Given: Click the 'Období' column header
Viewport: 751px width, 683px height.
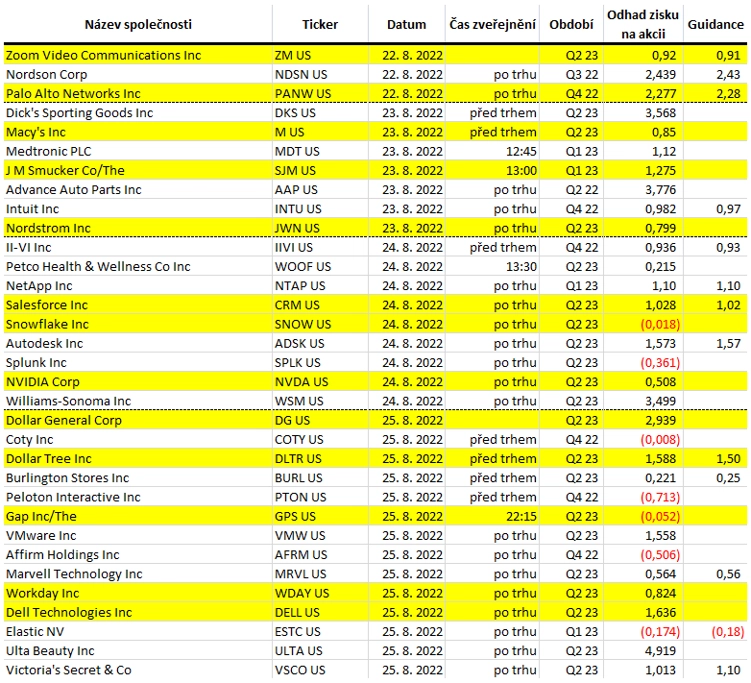Looking at the screenshot, I should click(x=571, y=24).
